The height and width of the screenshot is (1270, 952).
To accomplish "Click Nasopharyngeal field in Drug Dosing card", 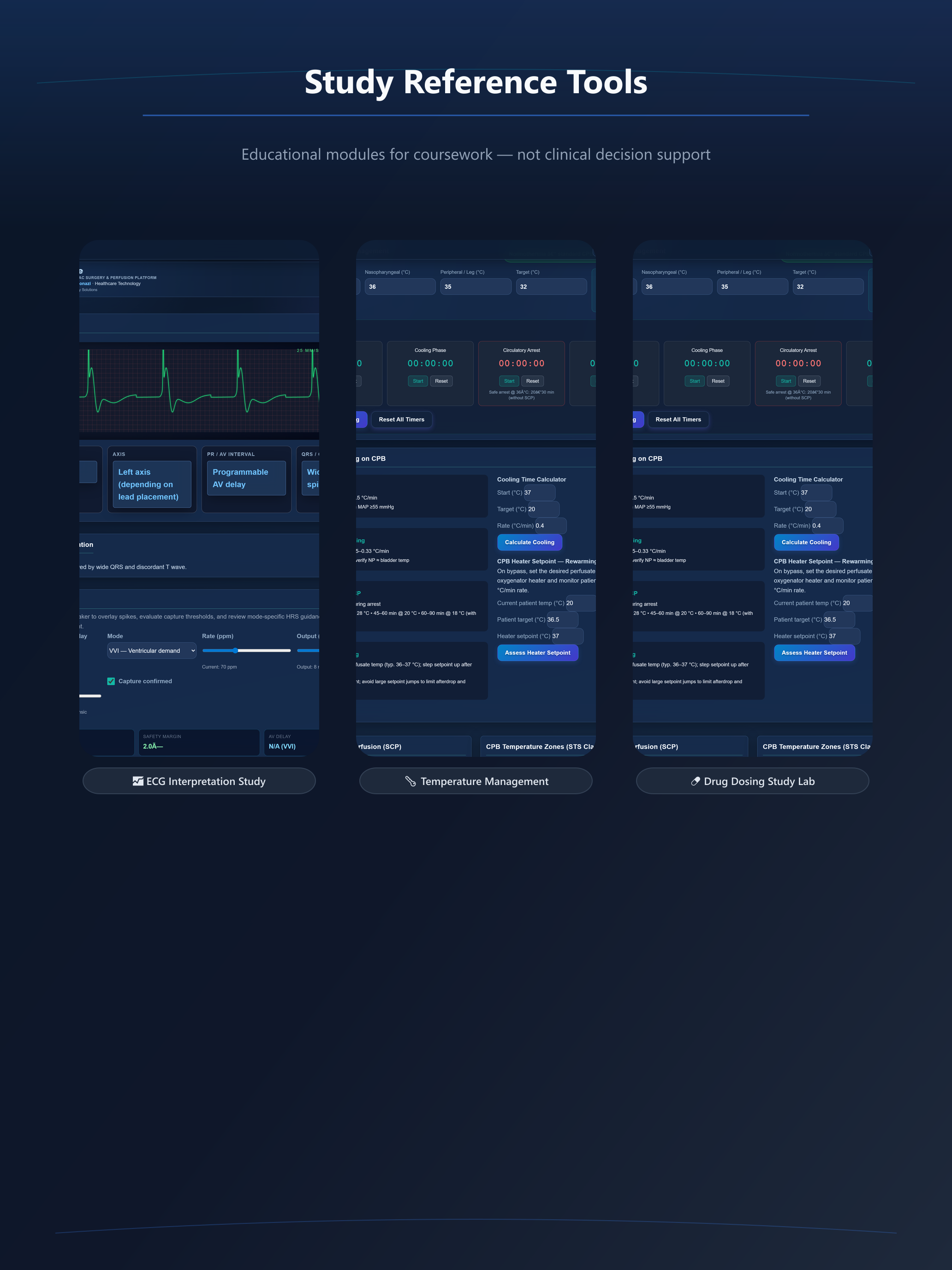I will pyautogui.click(x=677, y=287).
